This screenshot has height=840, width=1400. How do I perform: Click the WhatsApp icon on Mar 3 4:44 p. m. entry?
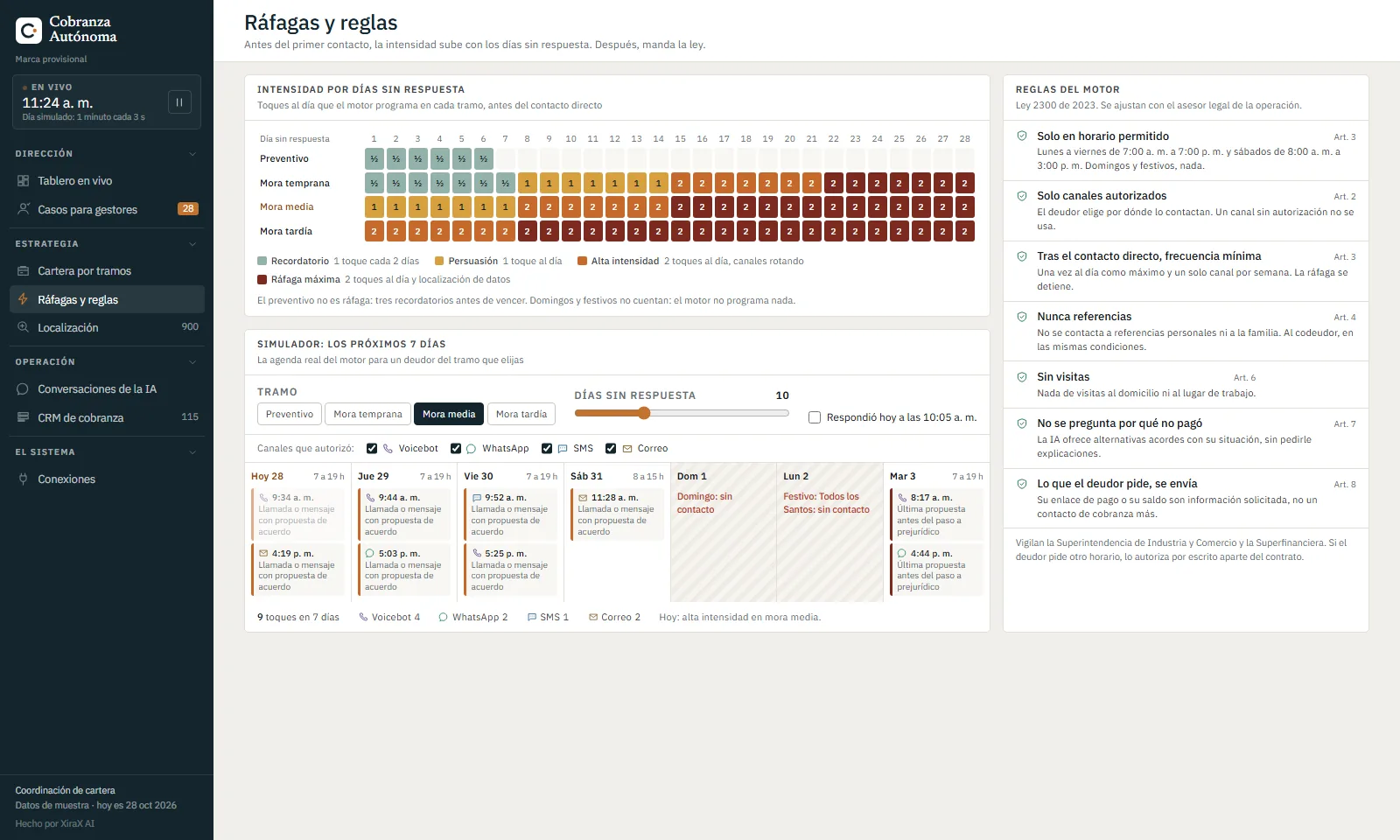tap(902, 554)
